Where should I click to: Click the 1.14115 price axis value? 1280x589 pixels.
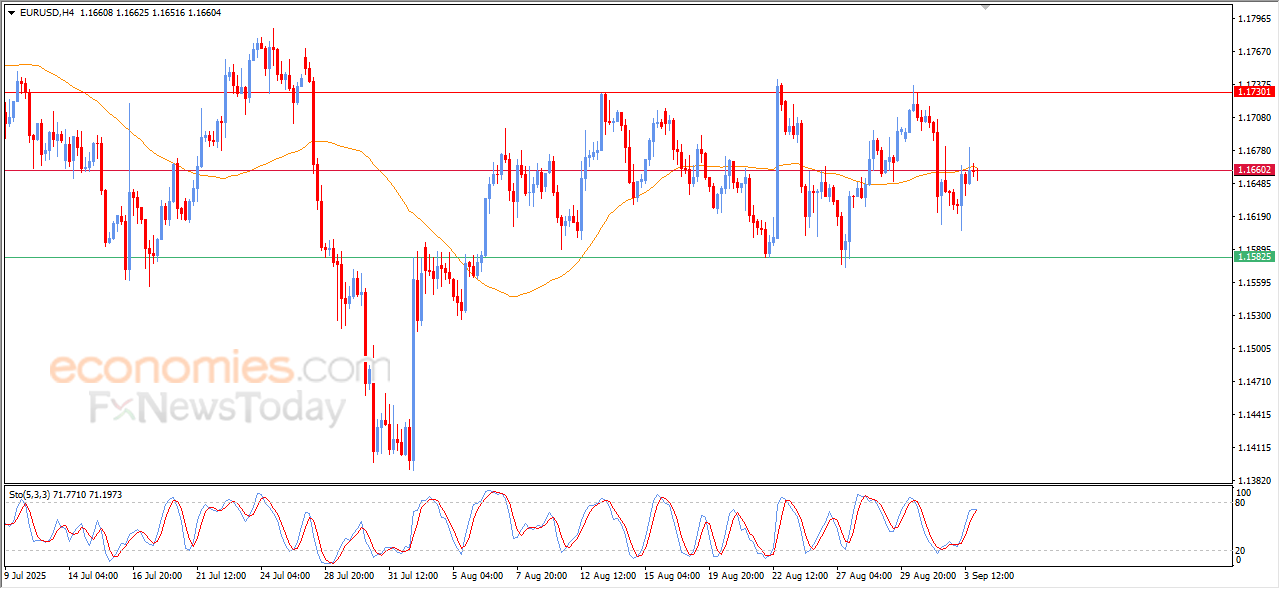click(x=1254, y=448)
